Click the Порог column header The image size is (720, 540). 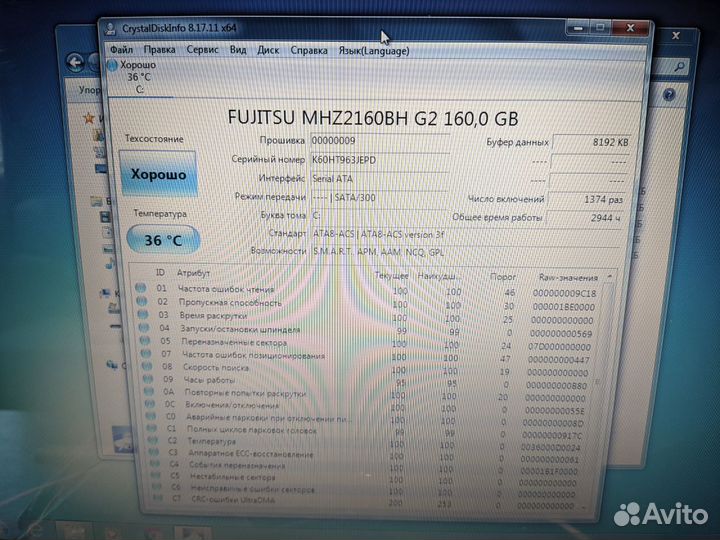tap(503, 277)
